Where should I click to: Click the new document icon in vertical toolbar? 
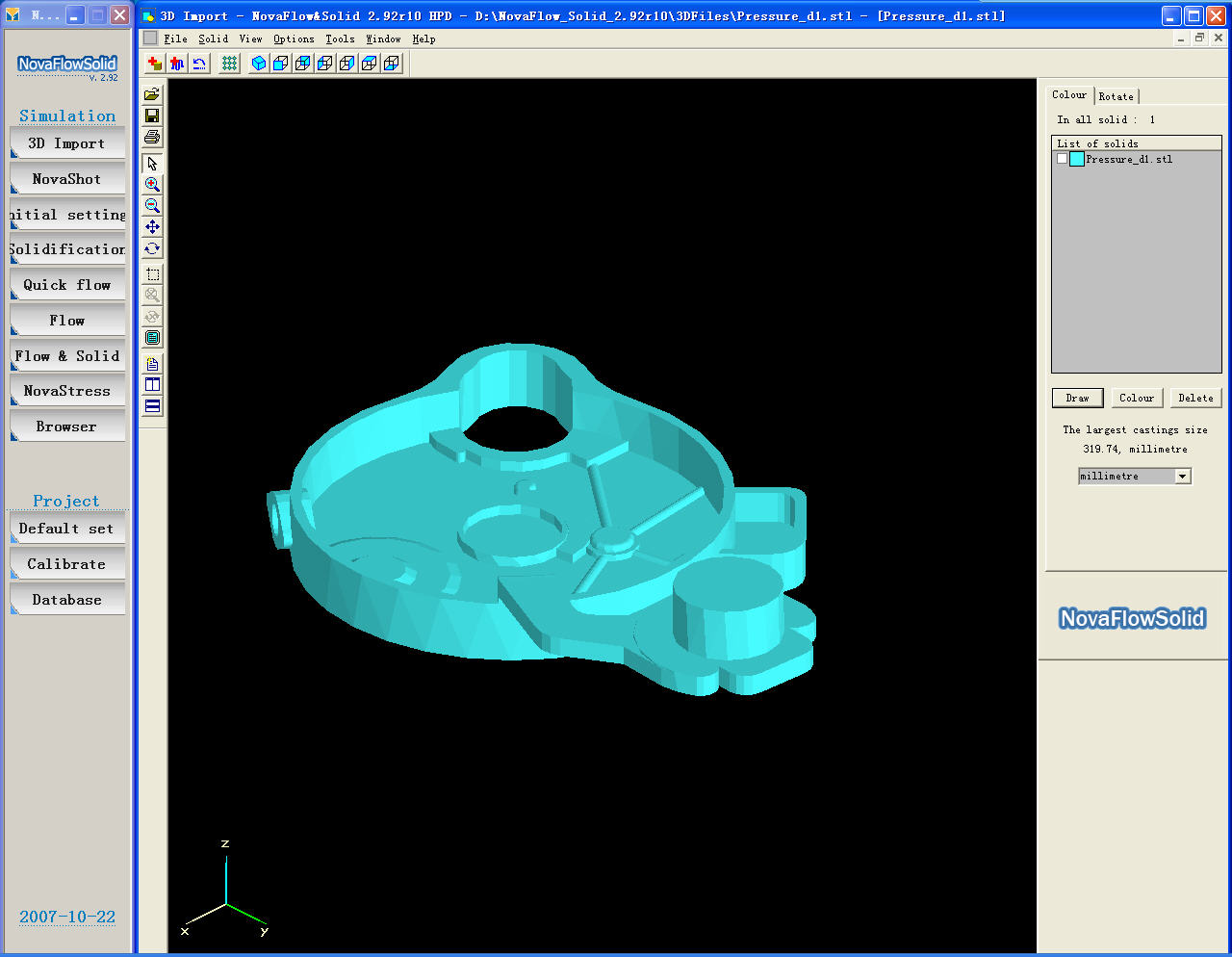152,364
